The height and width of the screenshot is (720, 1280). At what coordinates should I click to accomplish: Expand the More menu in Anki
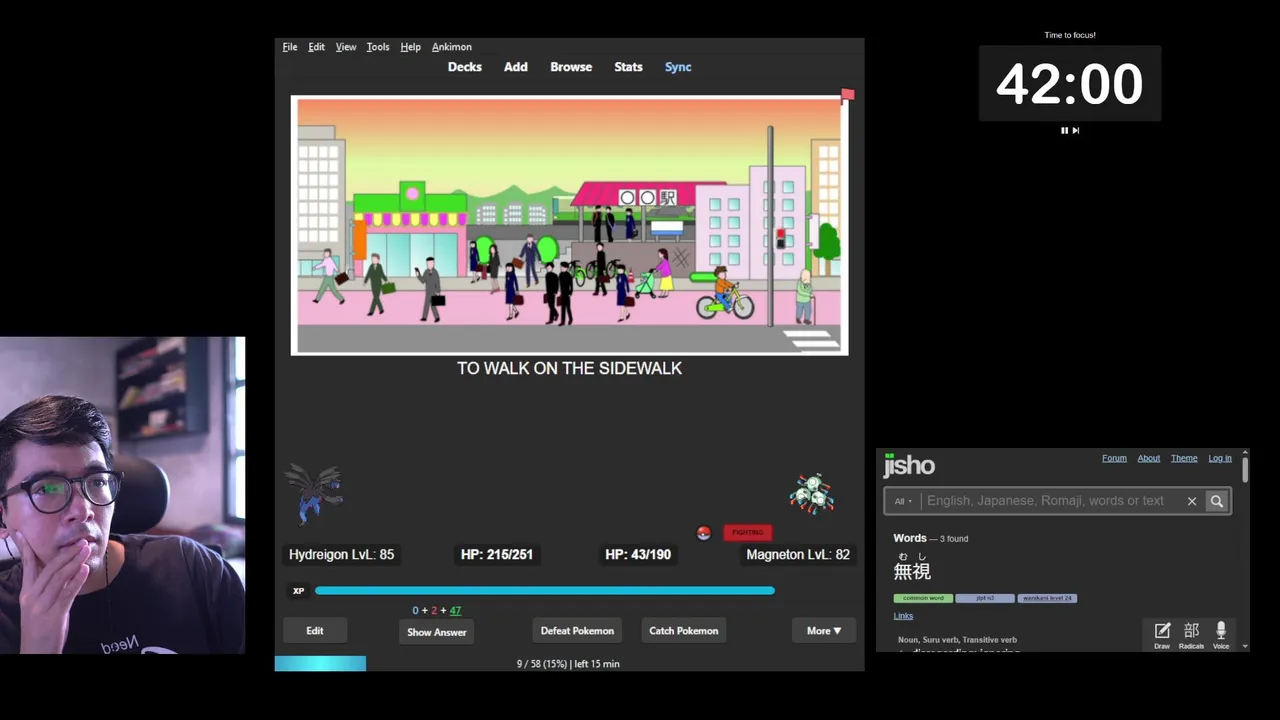click(x=824, y=631)
